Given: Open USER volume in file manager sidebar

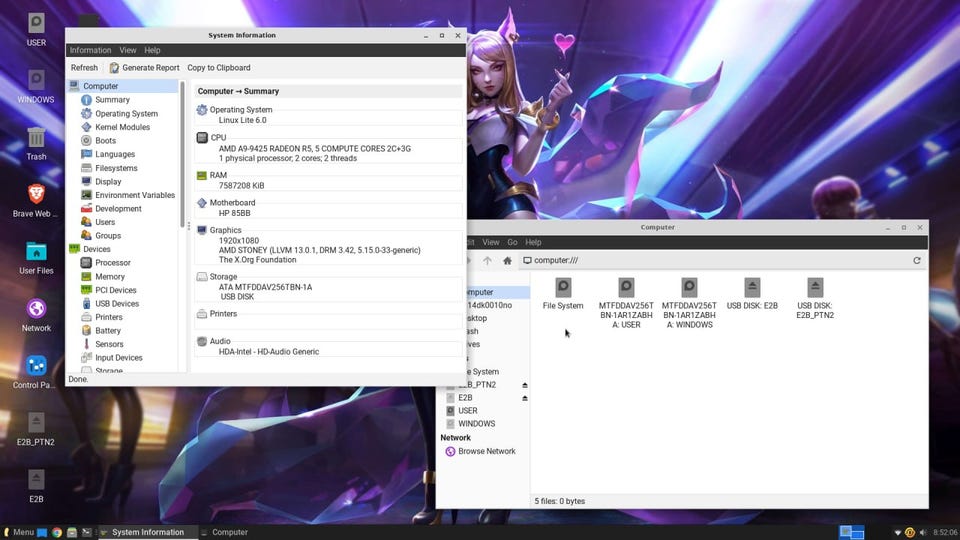Looking at the screenshot, I should [467, 410].
